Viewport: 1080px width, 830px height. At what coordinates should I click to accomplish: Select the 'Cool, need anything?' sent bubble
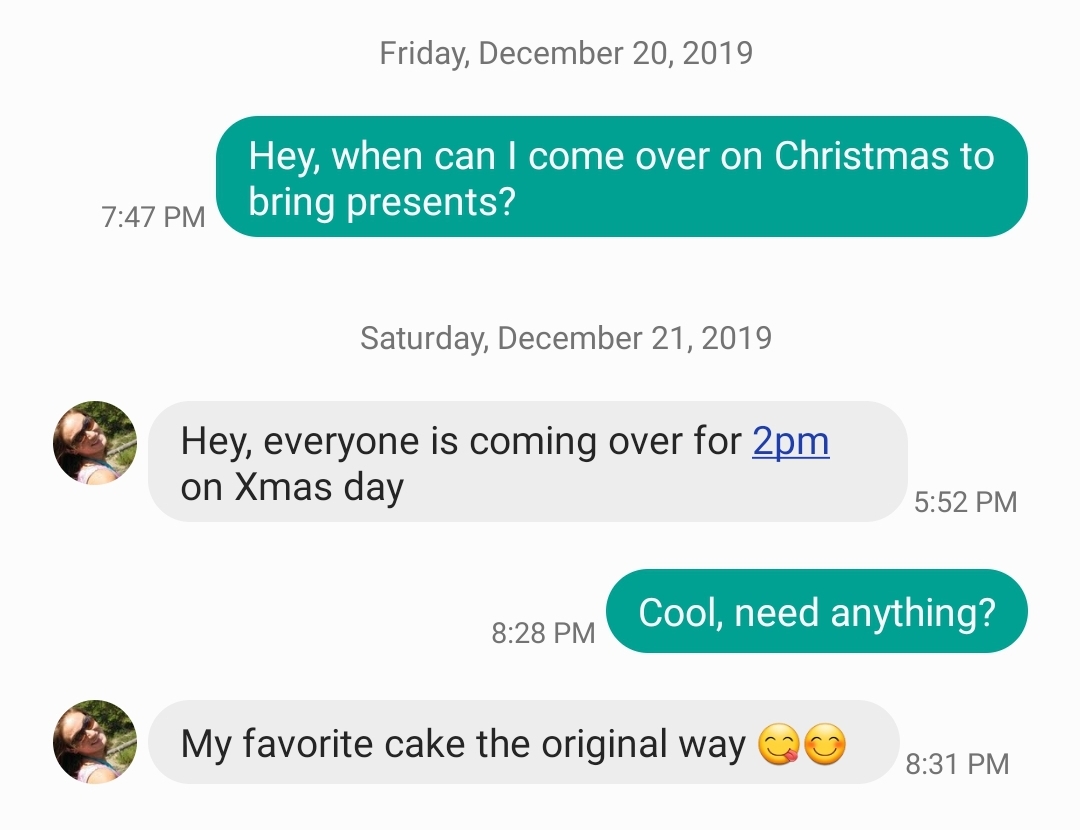(816, 611)
